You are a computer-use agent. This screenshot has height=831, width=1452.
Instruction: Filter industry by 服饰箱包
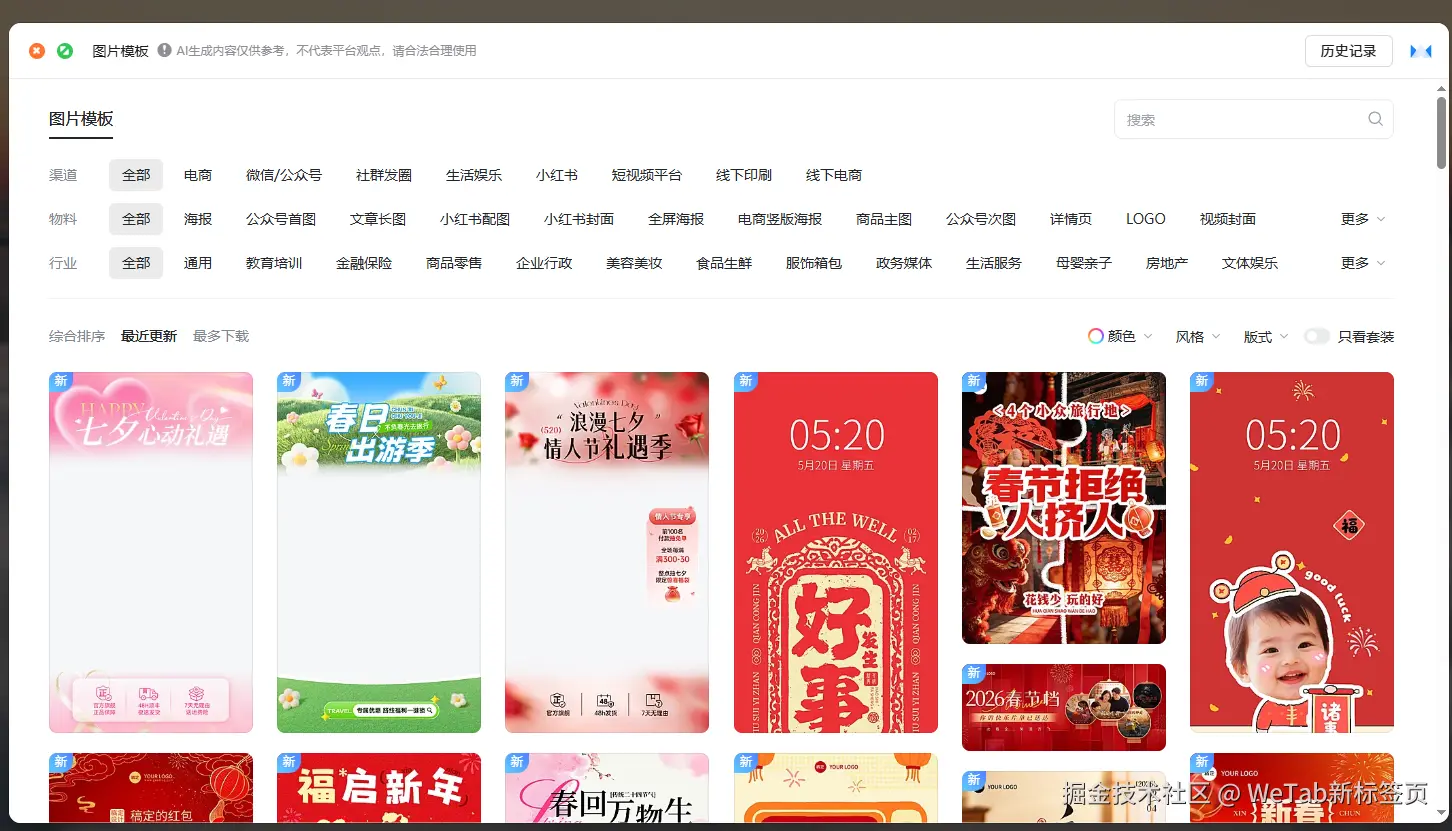pos(814,263)
